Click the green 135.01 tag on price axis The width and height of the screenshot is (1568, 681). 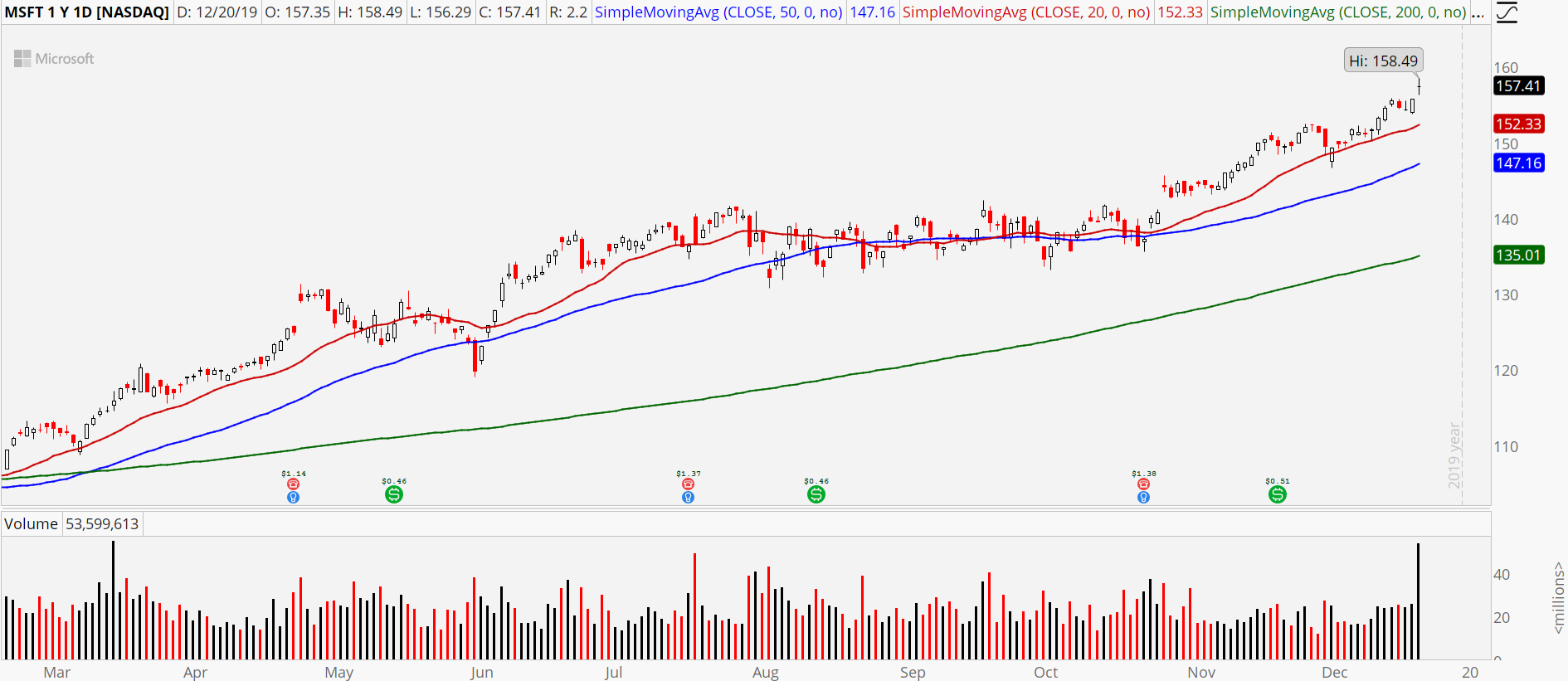click(1518, 255)
